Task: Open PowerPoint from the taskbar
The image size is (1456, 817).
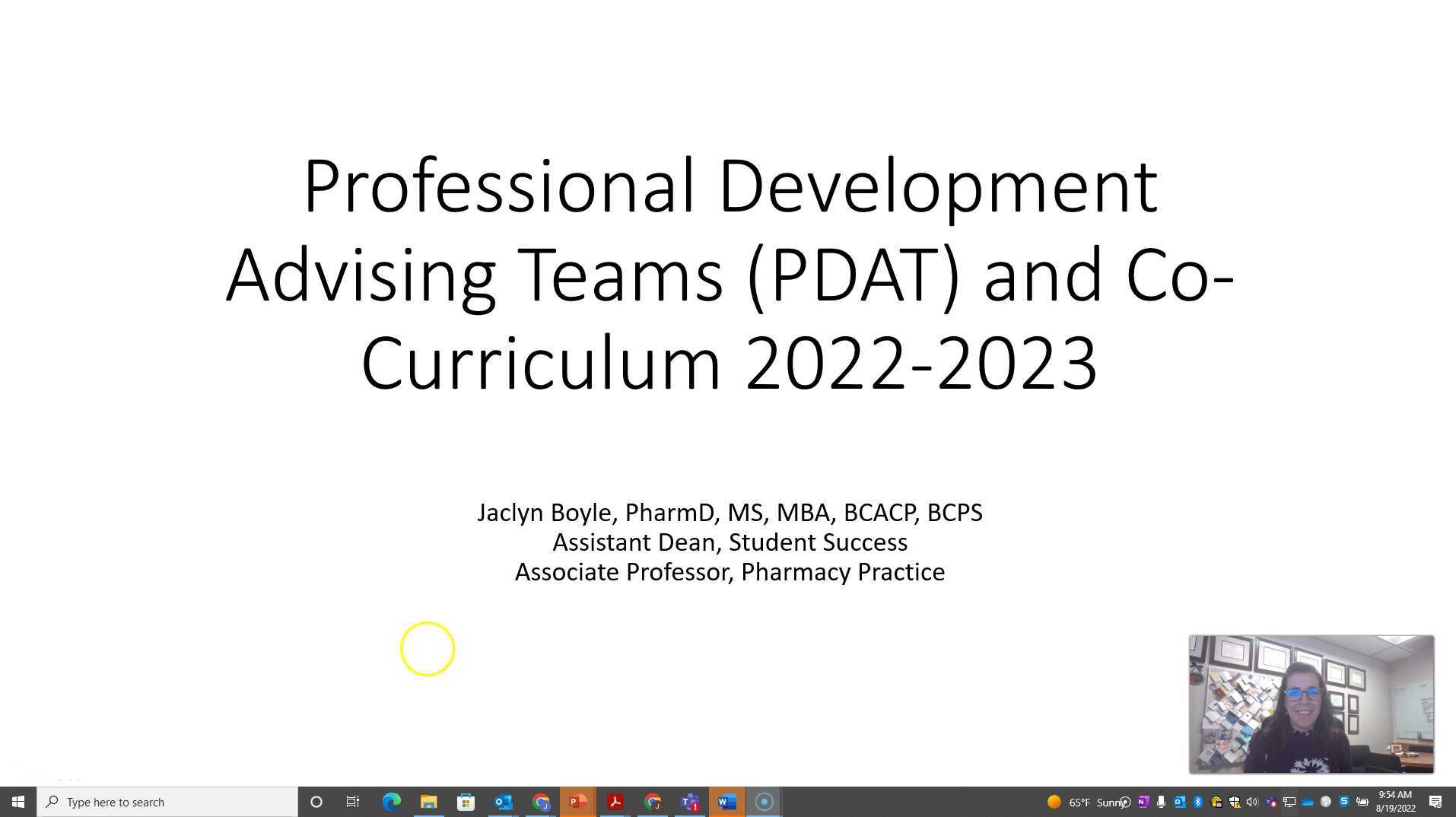Action: pyautogui.click(x=577, y=801)
